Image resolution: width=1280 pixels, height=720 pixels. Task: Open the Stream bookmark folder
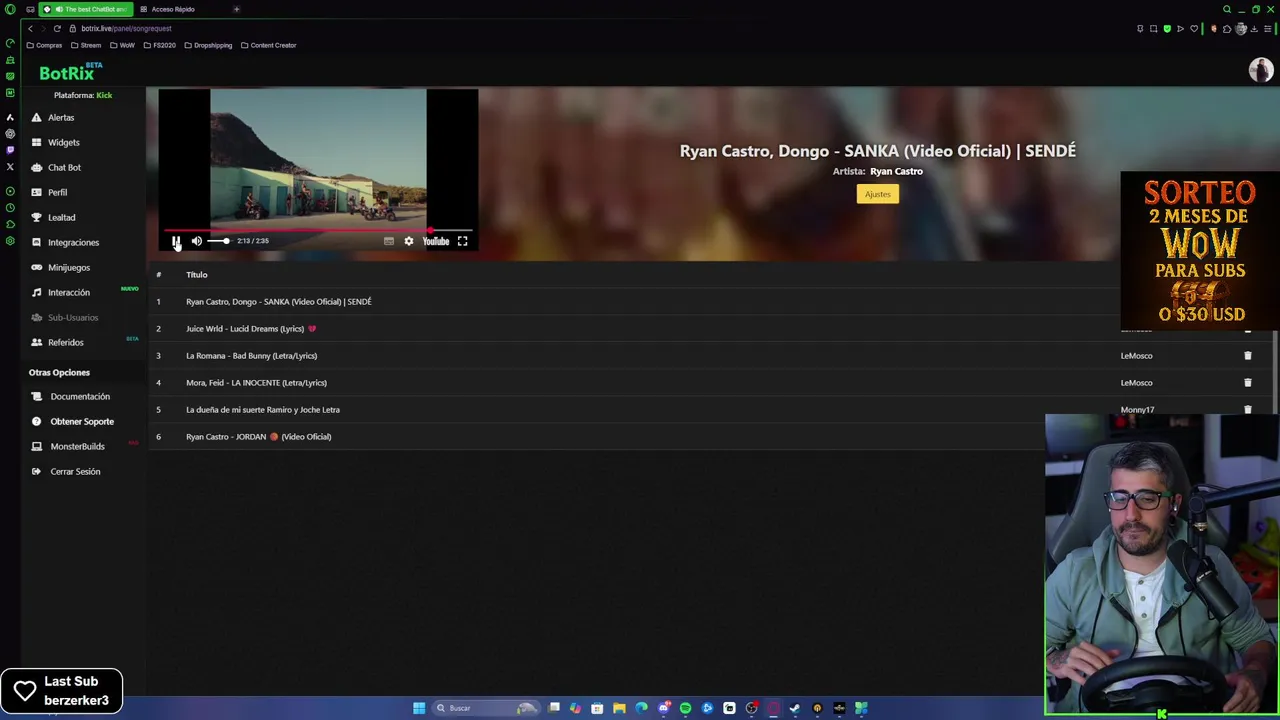coord(86,45)
